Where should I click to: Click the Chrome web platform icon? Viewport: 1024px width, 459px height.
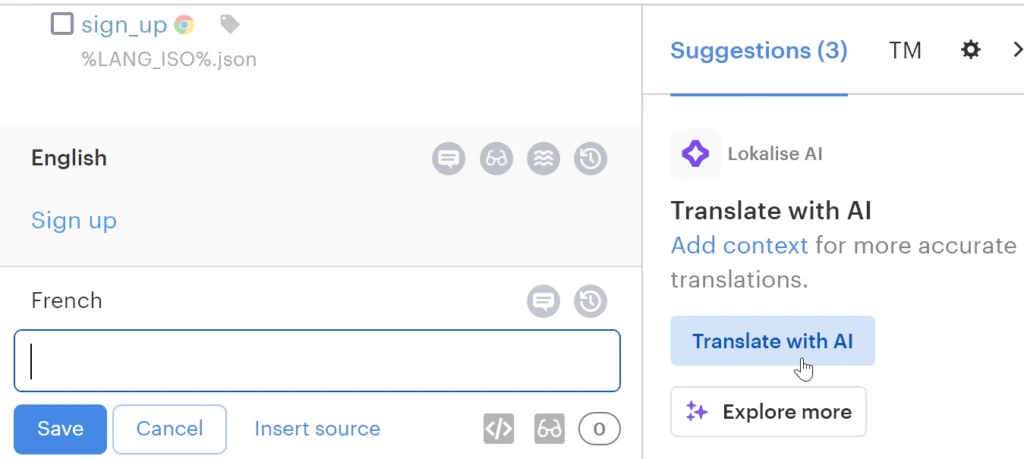(x=183, y=25)
